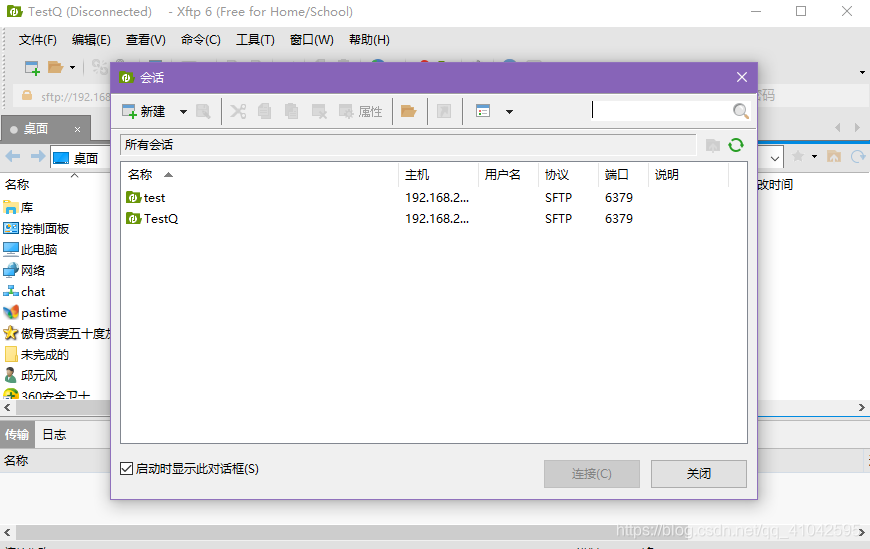Viewport: 870px width, 549px height.
Task: Click the 新建 new session button
Action: 144,112
